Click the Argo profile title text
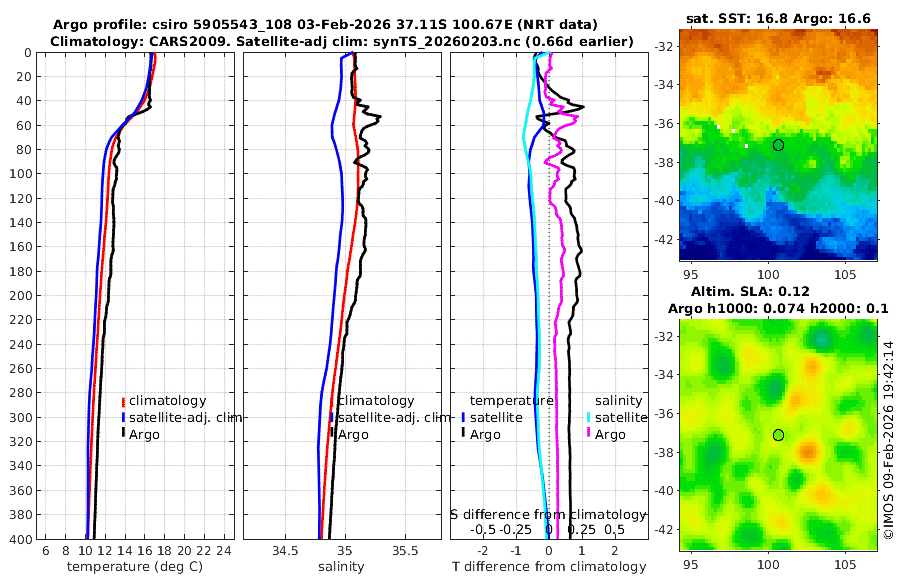This screenshot has height=580, width=900. coord(325,25)
